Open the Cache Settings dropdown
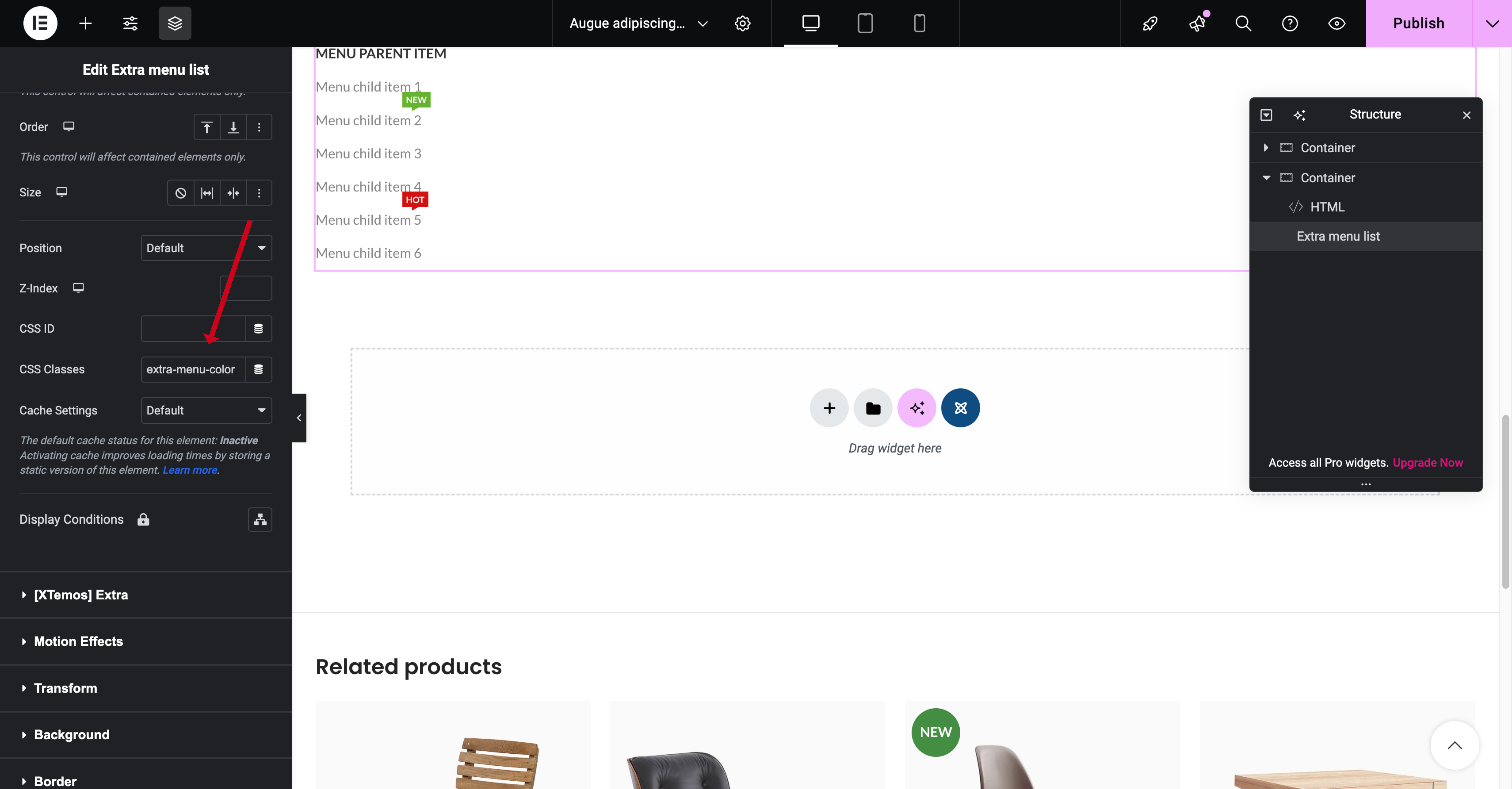Viewport: 1512px width, 789px height. (207, 411)
